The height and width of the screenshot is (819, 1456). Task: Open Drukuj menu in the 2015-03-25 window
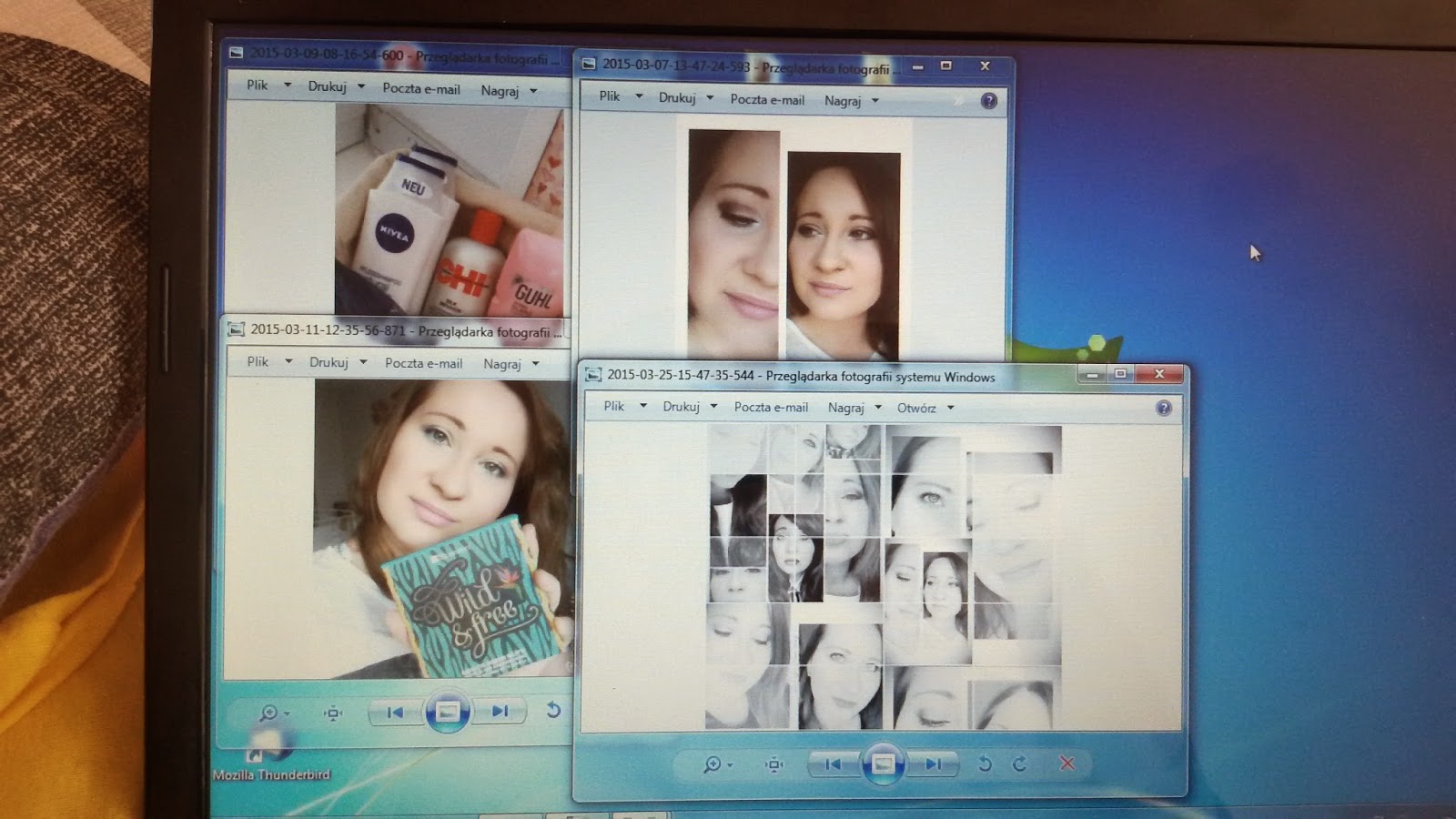(681, 407)
